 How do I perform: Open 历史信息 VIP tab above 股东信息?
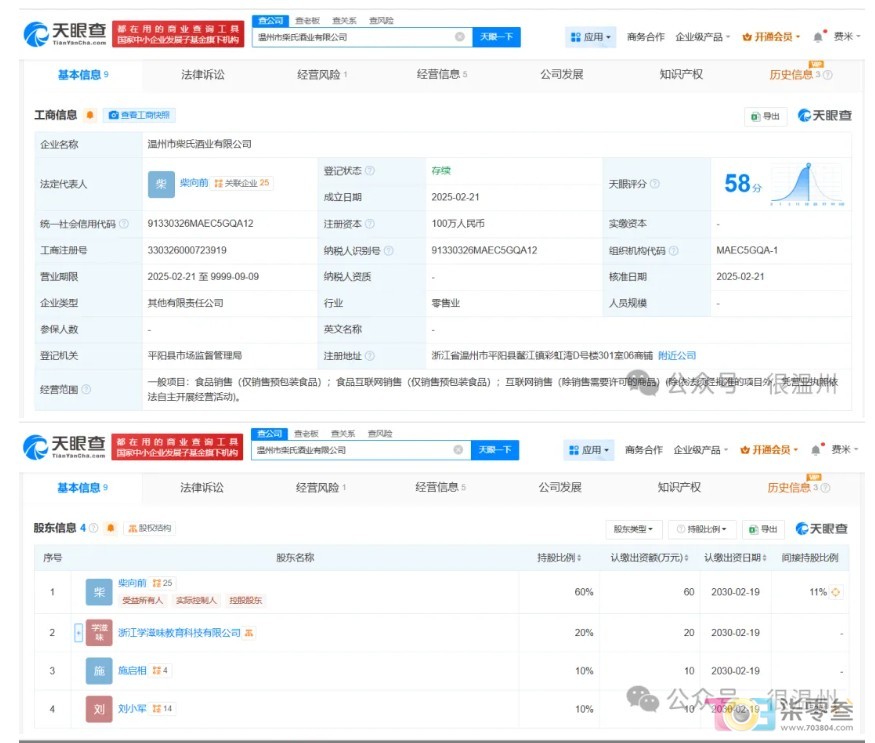(x=799, y=487)
